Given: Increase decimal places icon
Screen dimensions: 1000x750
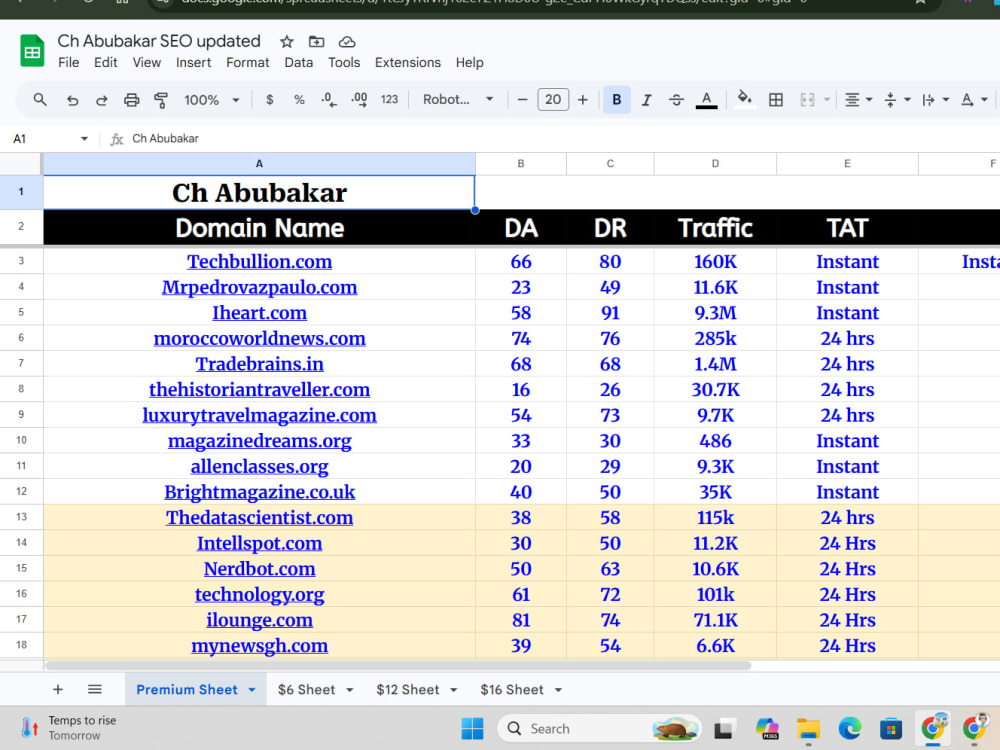Looking at the screenshot, I should pos(359,99).
